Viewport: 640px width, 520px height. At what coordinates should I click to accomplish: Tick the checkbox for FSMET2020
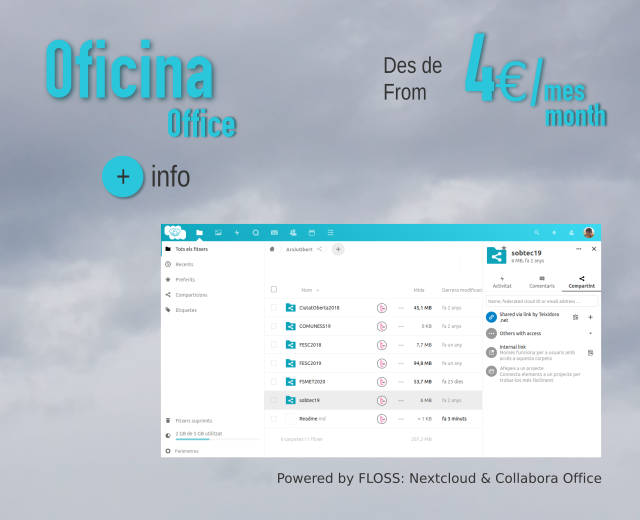pyautogui.click(x=274, y=382)
